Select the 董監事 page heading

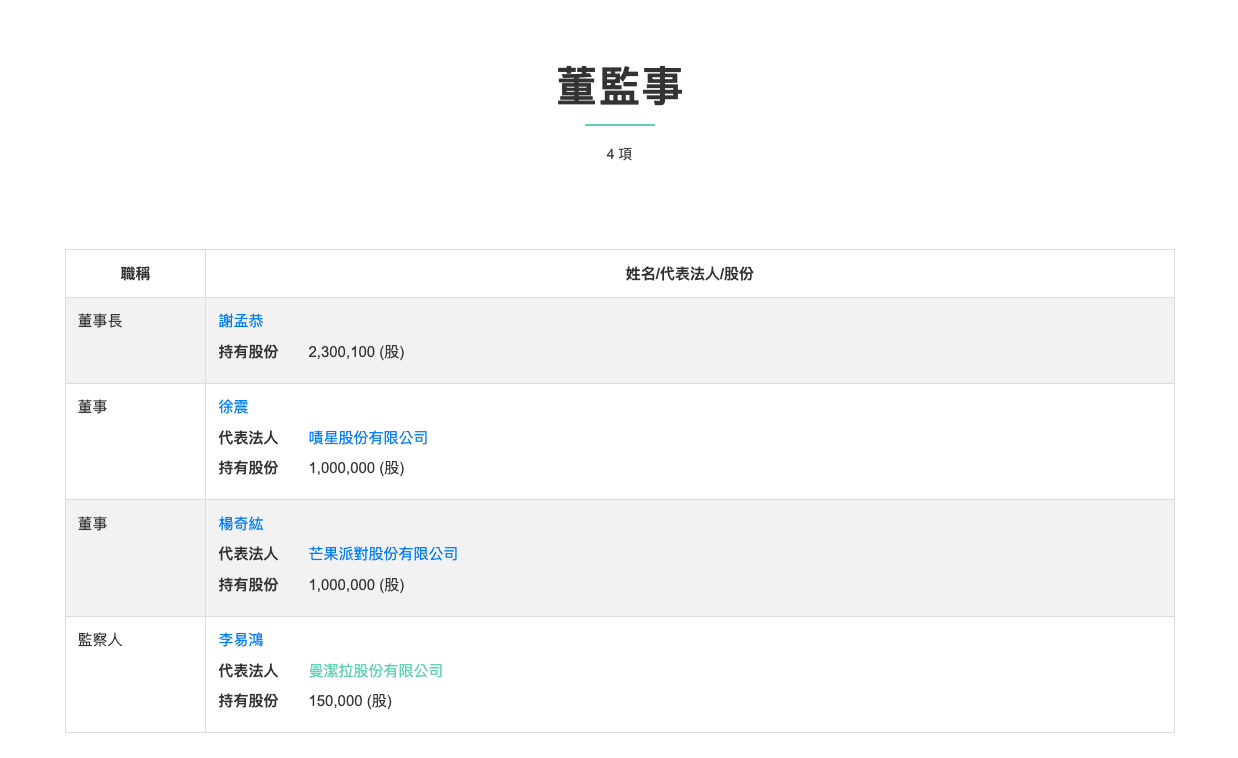click(620, 87)
